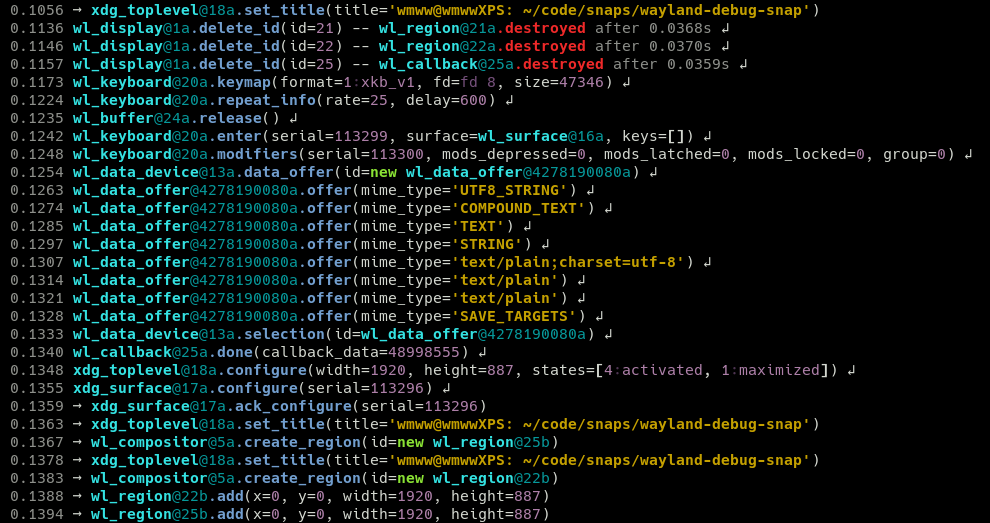The height and width of the screenshot is (523, 990).
Task: Click 'after 0.0359s' text
Action: click(x=671, y=64)
